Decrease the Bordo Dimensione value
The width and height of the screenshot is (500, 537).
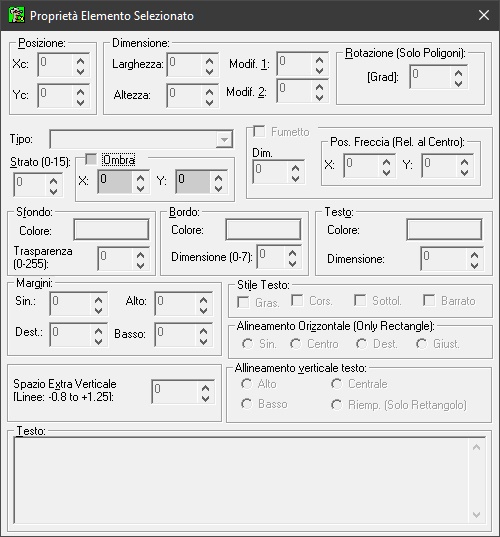(x=292, y=263)
